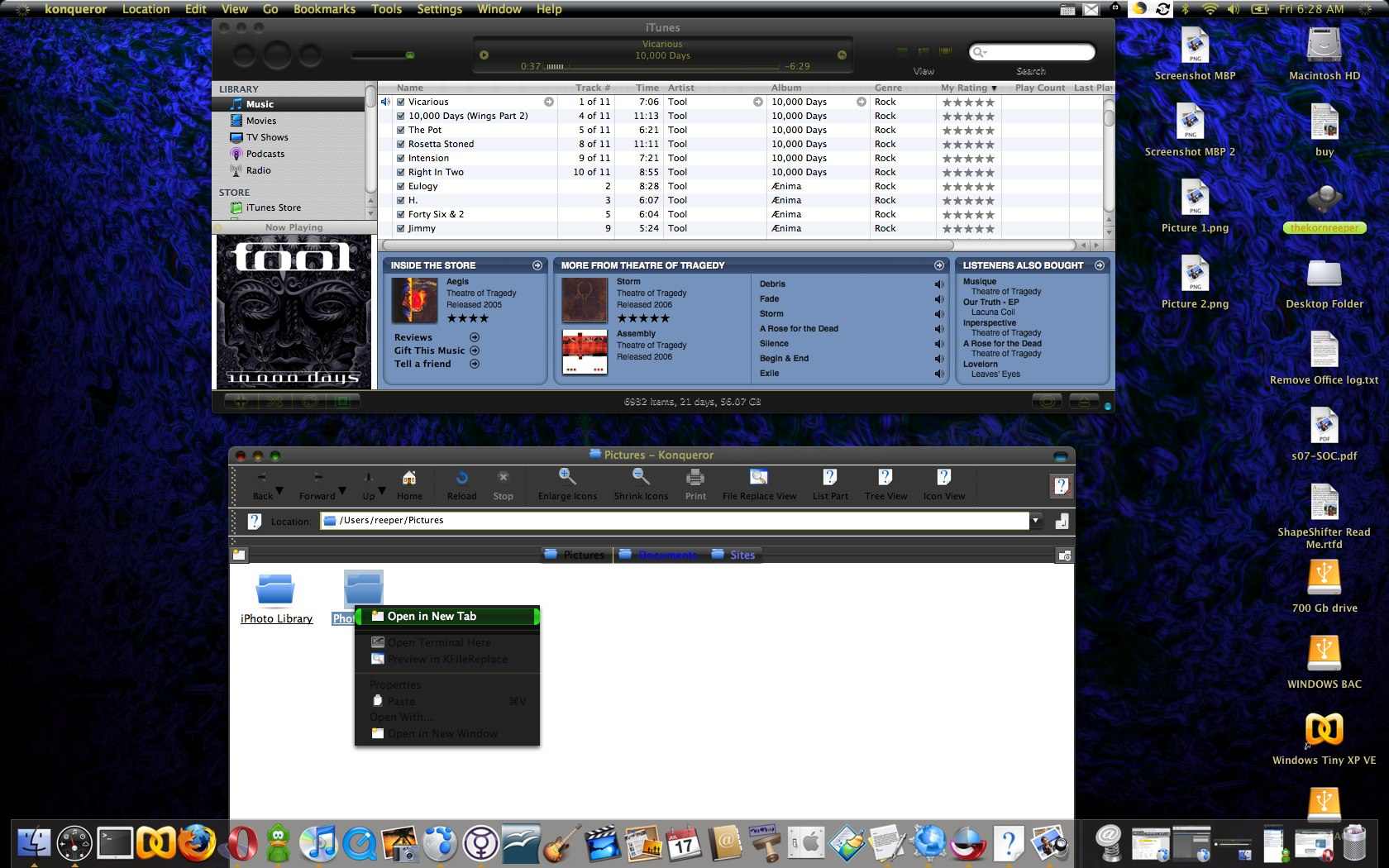This screenshot has width=1389, height=868.
Task: Open iCal from the Dock
Action: (684, 843)
